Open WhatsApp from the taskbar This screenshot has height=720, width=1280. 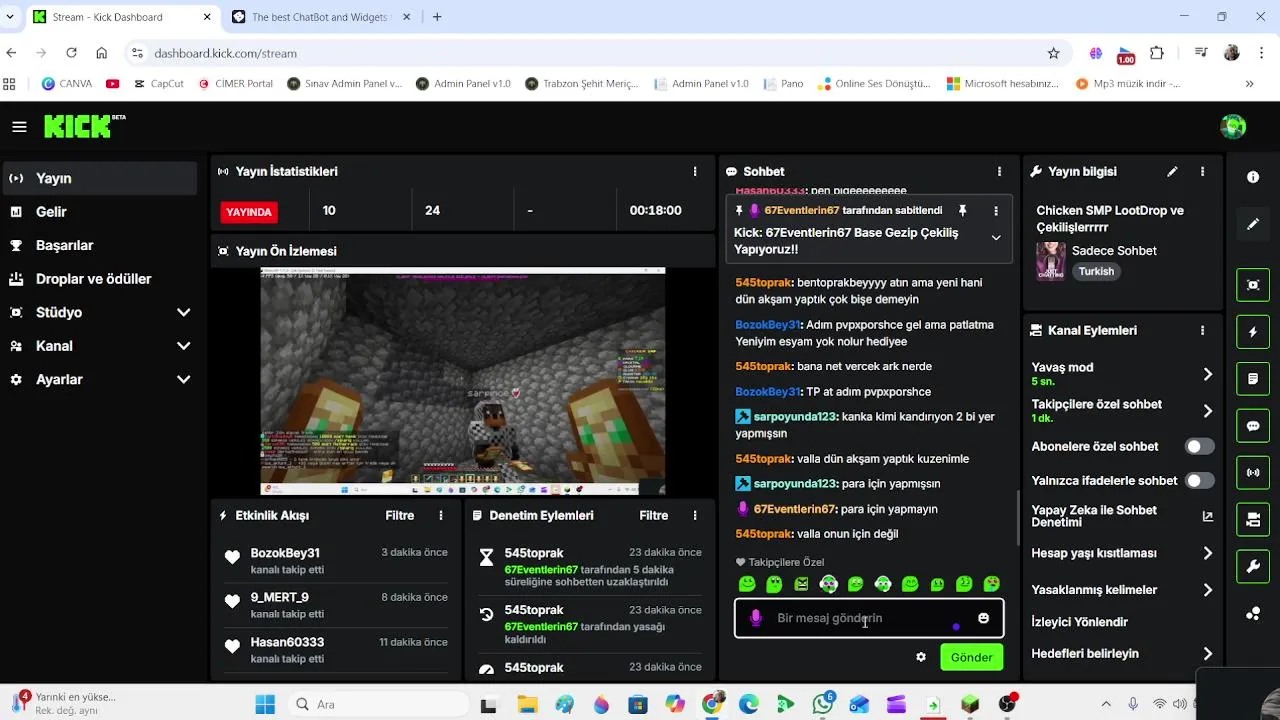click(x=823, y=705)
